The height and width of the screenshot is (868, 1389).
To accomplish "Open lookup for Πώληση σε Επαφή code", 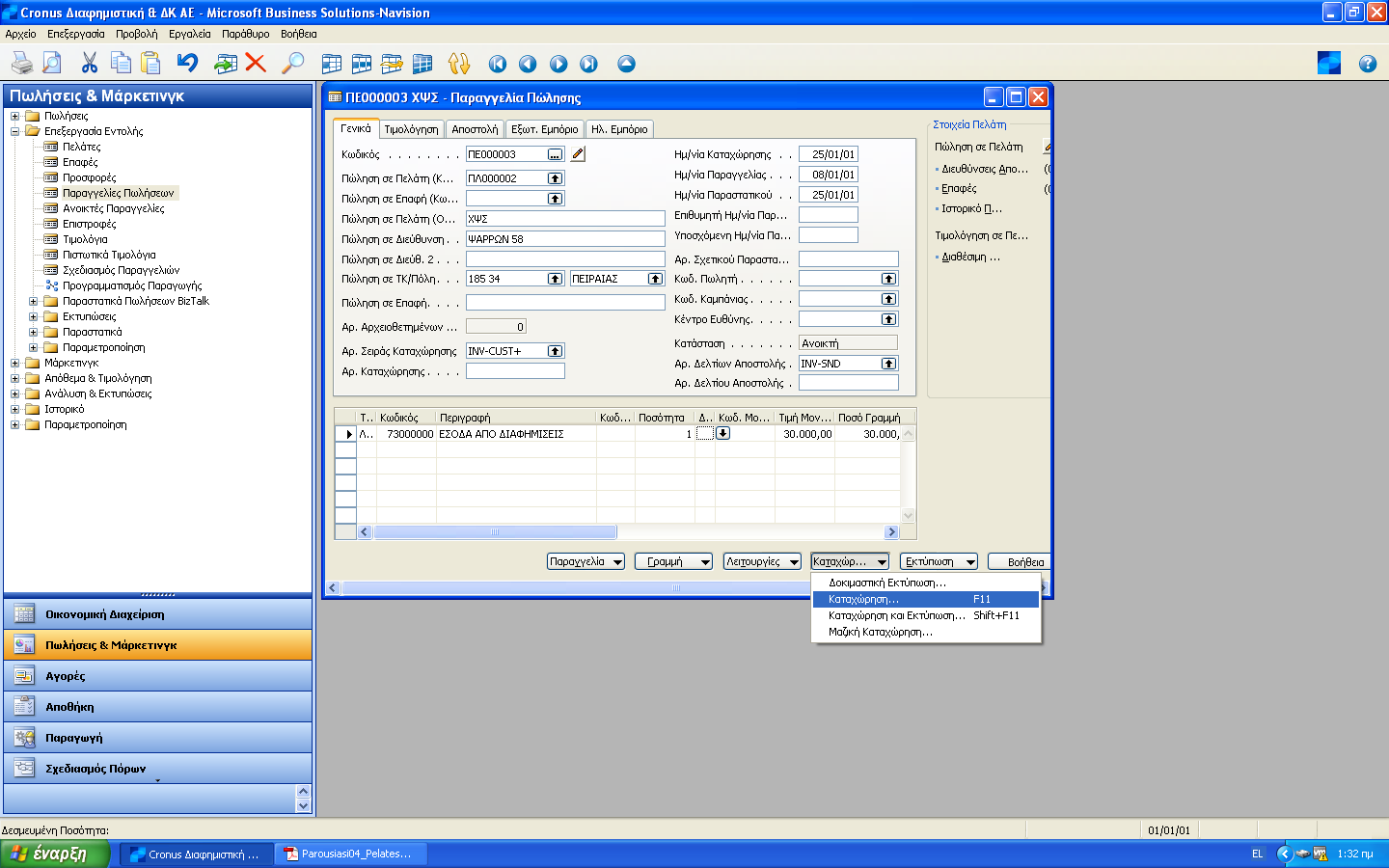I will pyautogui.click(x=555, y=199).
